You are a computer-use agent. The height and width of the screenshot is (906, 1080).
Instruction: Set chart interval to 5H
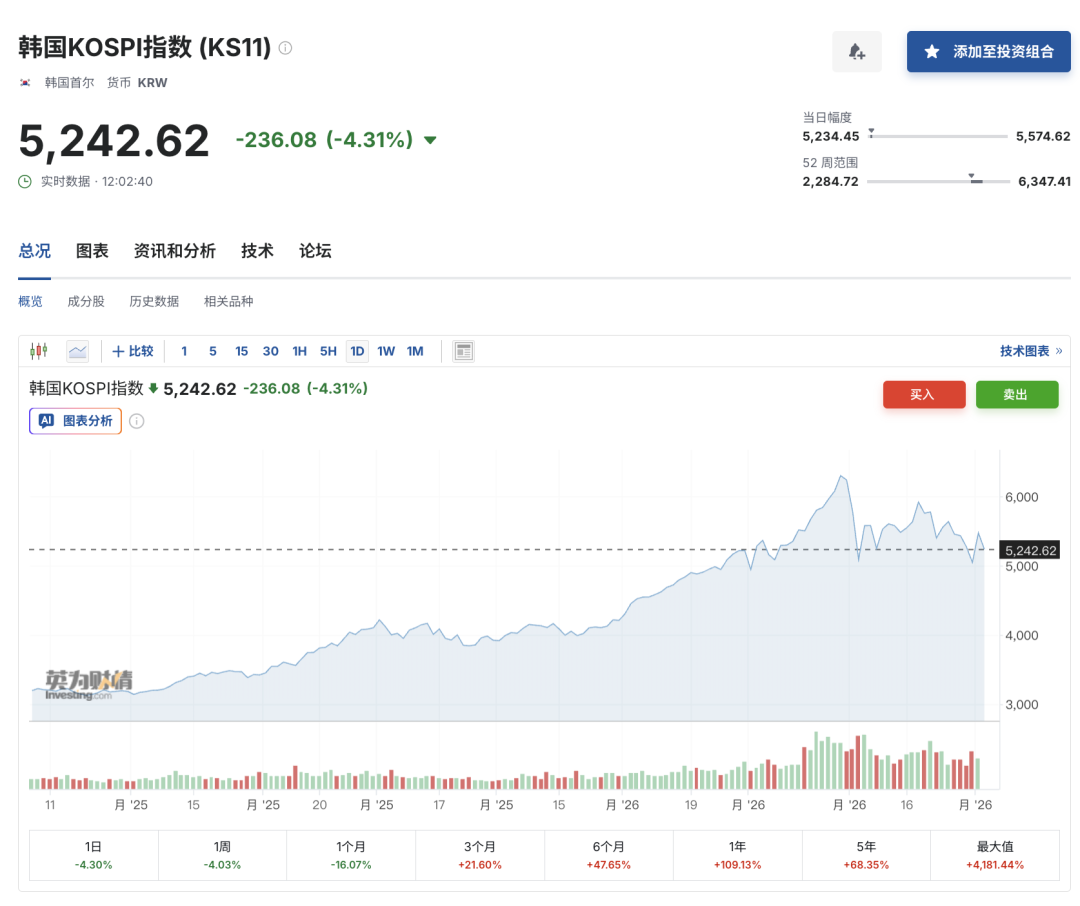[x=328, y=351]
